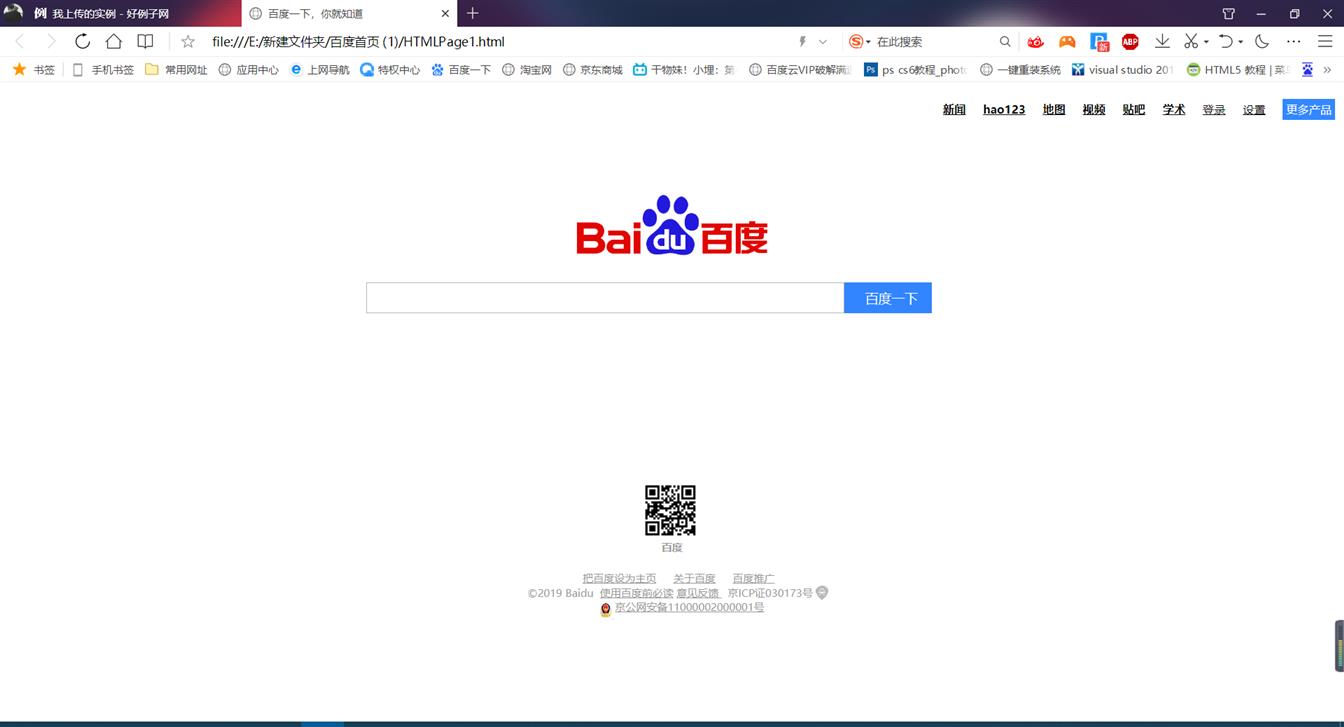Open the 手机书签 bookmark
Viewport: 1344px width, 727px height.
[x=103, y=70]
